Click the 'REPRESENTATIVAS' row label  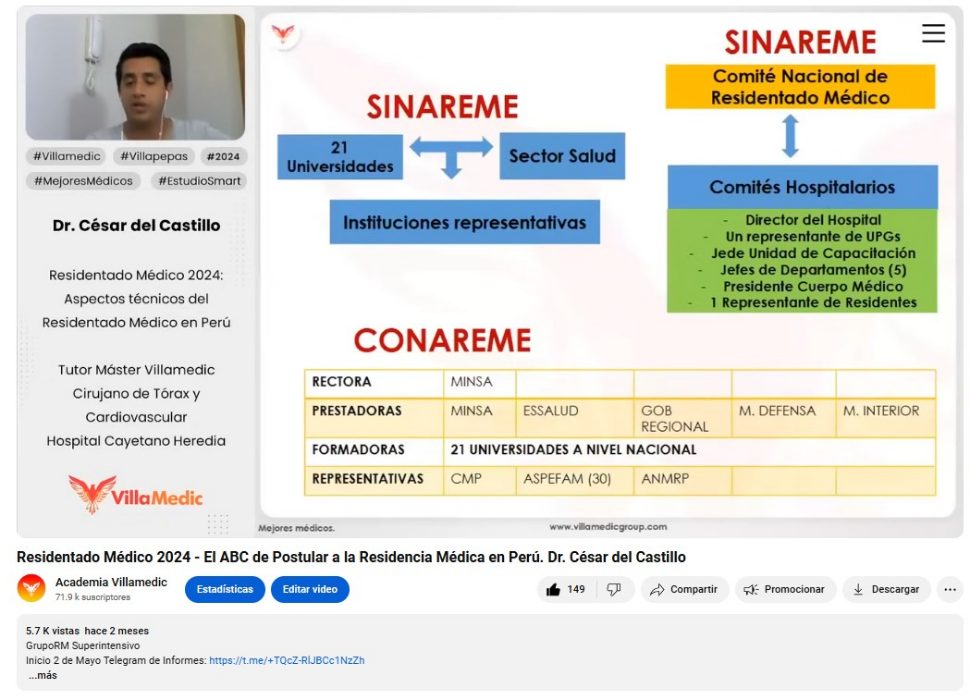(x=374, y=480)
